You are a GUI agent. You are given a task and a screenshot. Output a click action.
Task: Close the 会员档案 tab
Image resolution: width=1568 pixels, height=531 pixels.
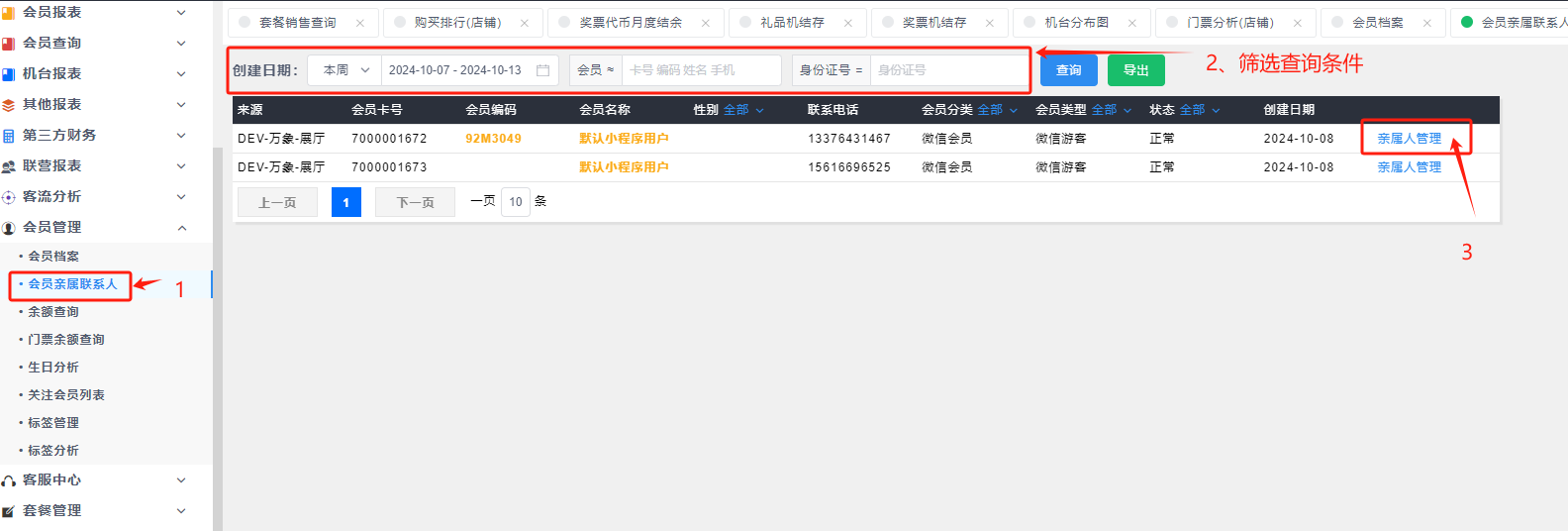click(x=1427, y=23)
